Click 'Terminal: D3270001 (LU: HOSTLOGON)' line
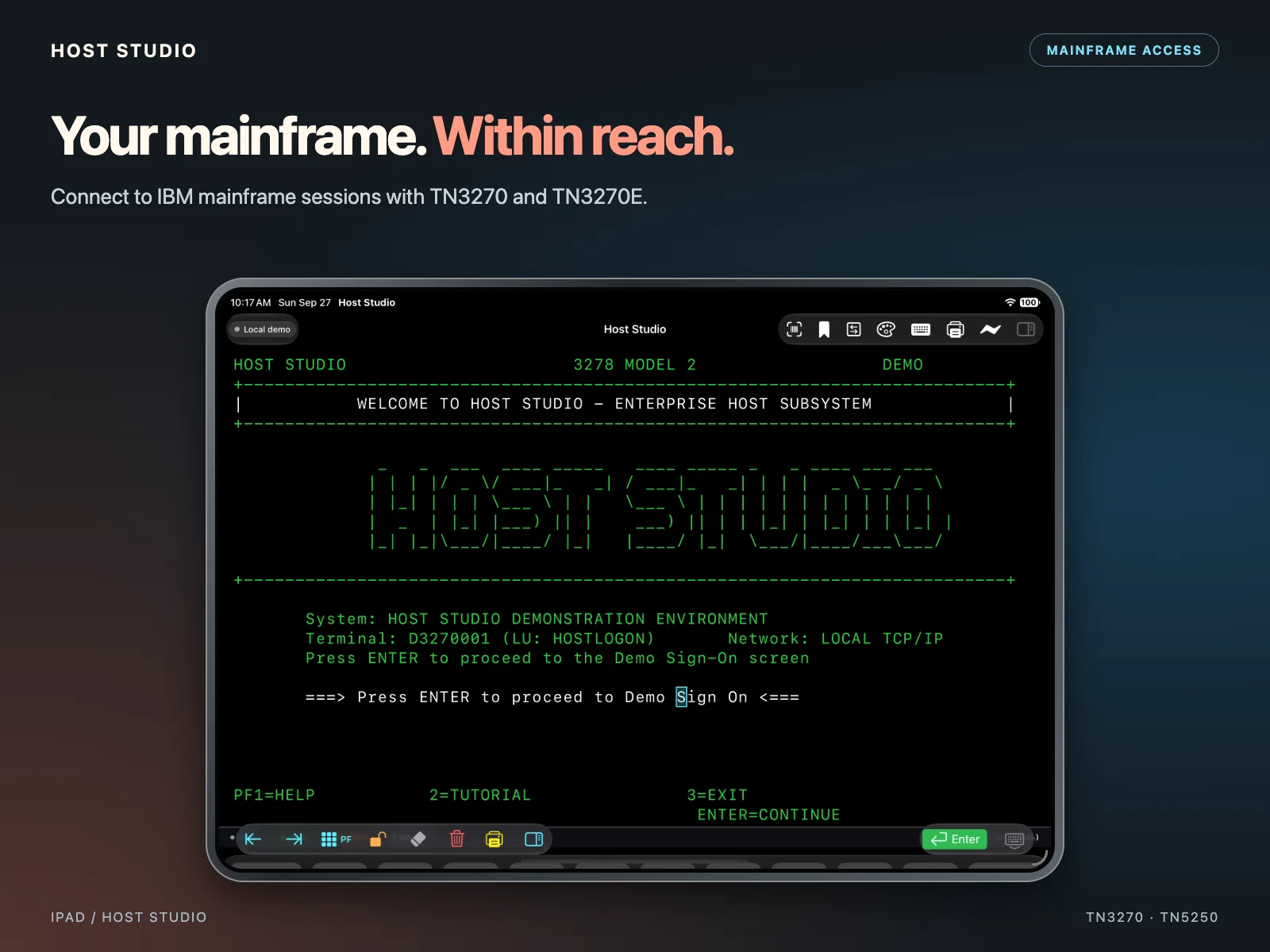1270x952 pixels. click(x=480, y=639)
